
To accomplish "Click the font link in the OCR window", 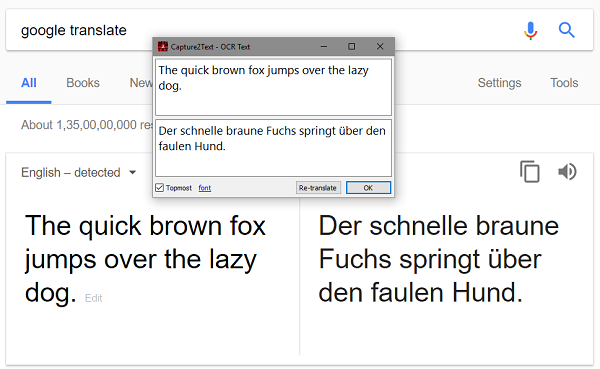I will (x=205, y=188).
